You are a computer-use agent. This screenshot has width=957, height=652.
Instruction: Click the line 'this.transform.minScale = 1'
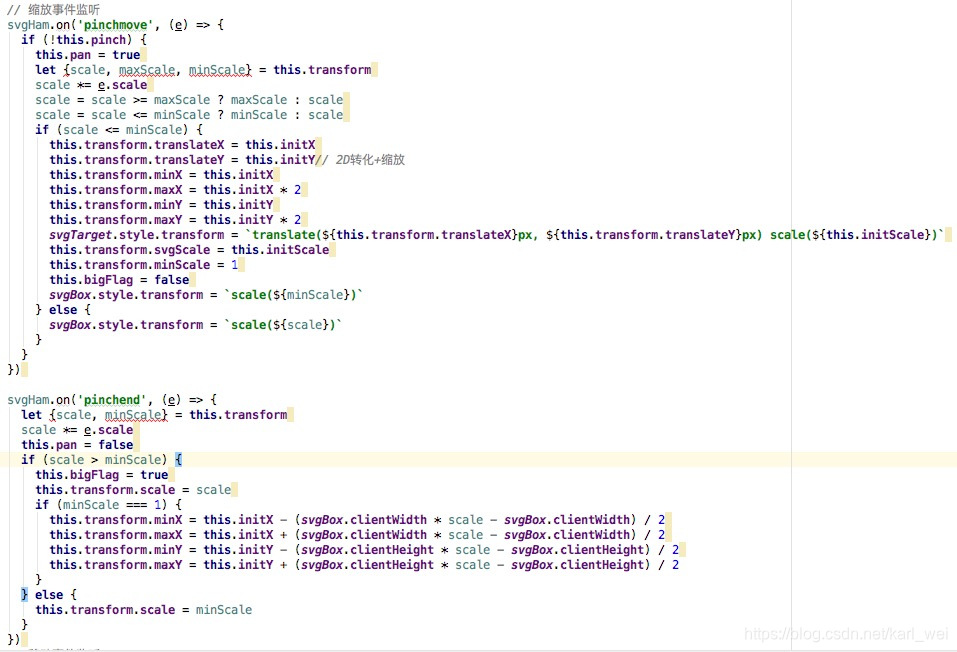144,265
